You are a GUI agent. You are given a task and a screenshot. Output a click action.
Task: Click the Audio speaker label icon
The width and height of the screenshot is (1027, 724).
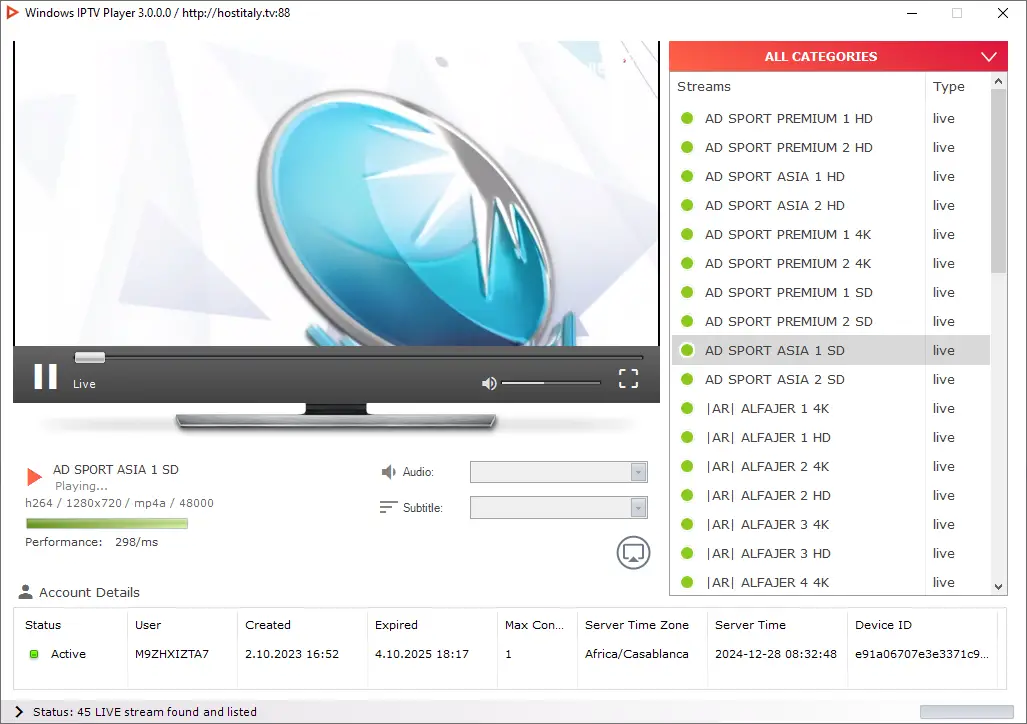pyautogui.click(x=388, y=472)
